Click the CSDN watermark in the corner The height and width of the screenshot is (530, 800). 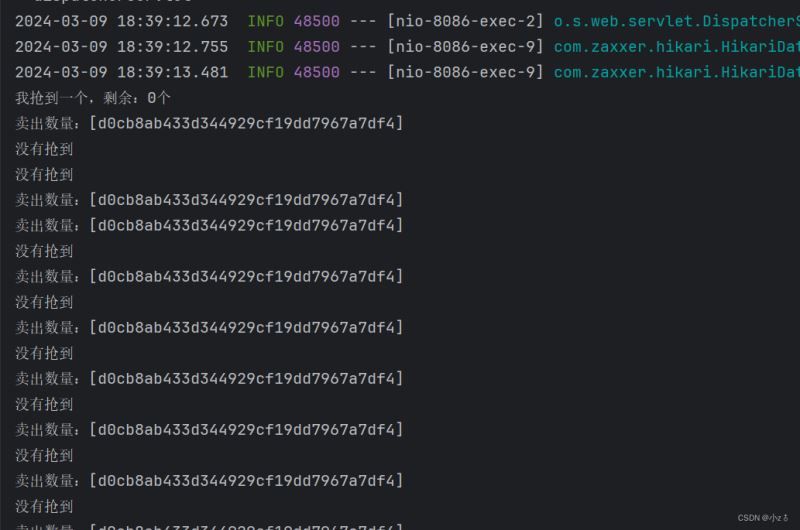[x=763, y=518]
